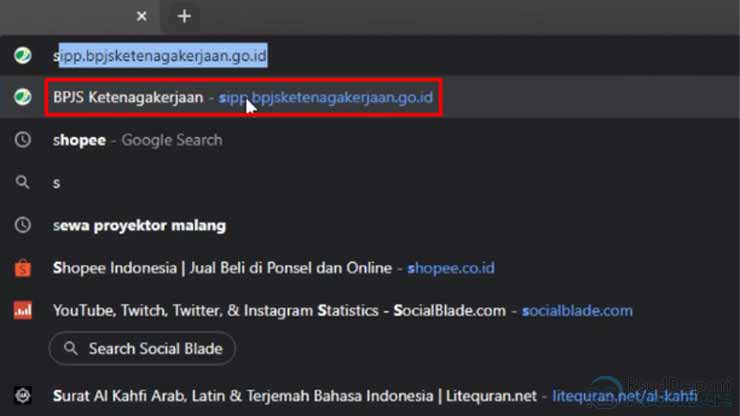Click history clock icon beside shopee
Image resolution: width=740 pixels, height=416 pixels.
tap(22, 140)
